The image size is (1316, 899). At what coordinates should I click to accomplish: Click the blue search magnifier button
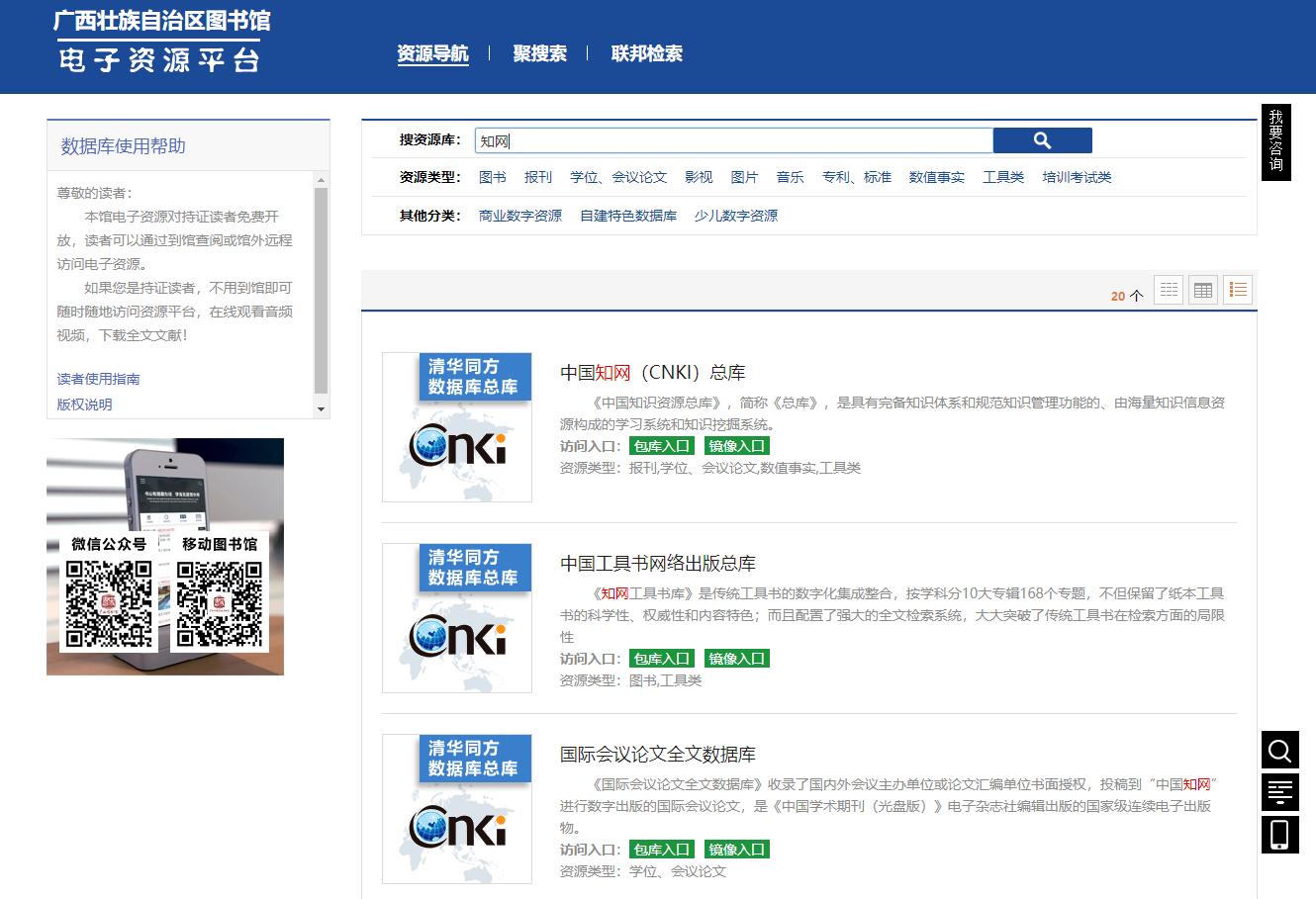pyautogui.click(x=1042, y=139)
